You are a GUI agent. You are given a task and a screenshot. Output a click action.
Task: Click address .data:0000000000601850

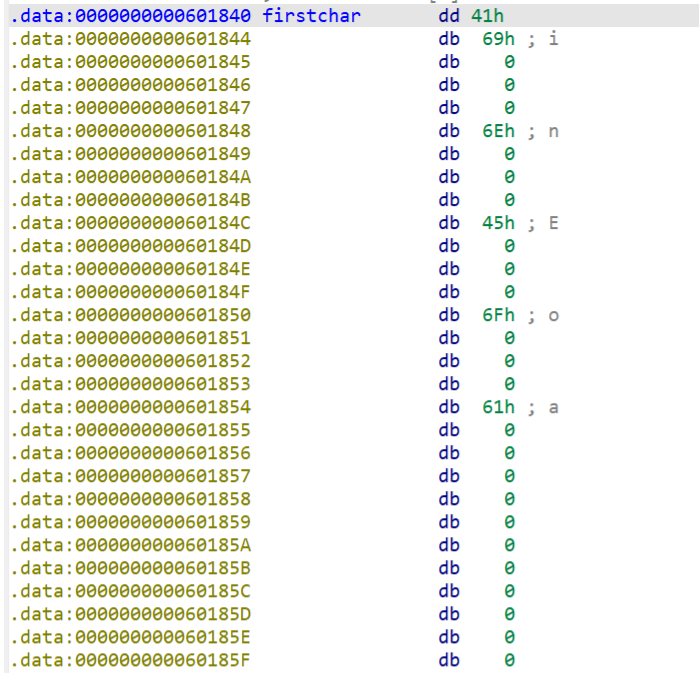coord(131,315)
